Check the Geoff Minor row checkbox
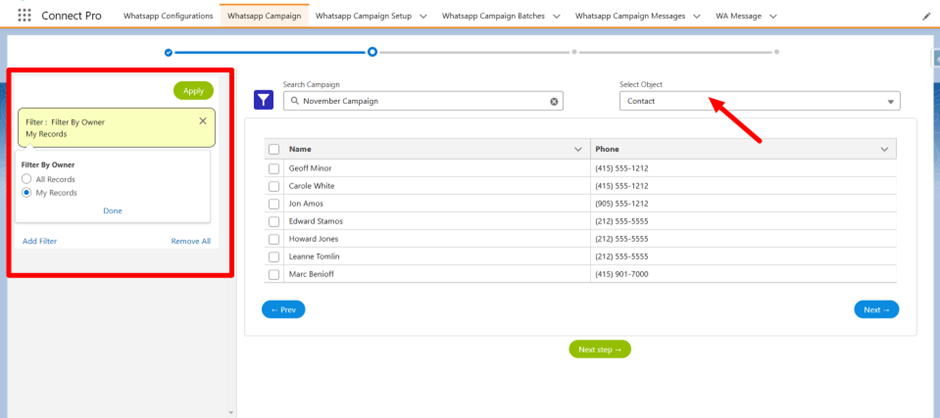940x418 pixels. tap(274, 169)
